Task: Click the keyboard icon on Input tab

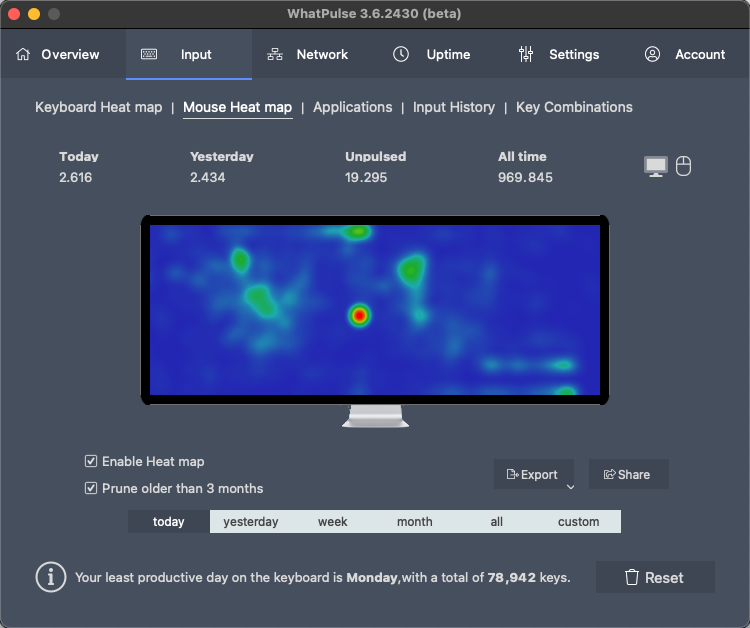Action: (149, 54)
